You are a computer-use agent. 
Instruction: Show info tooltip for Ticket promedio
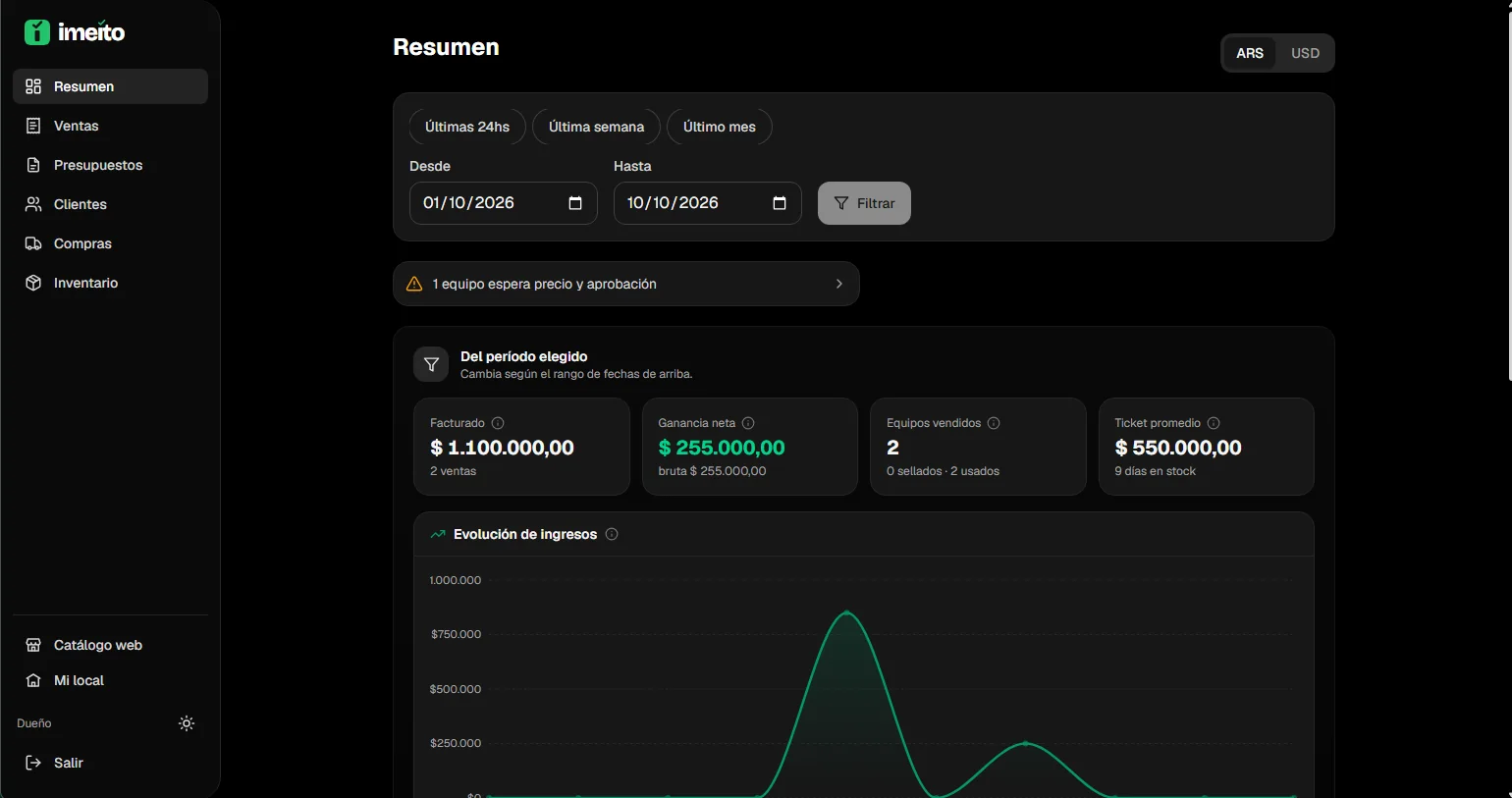(1214, 423)
